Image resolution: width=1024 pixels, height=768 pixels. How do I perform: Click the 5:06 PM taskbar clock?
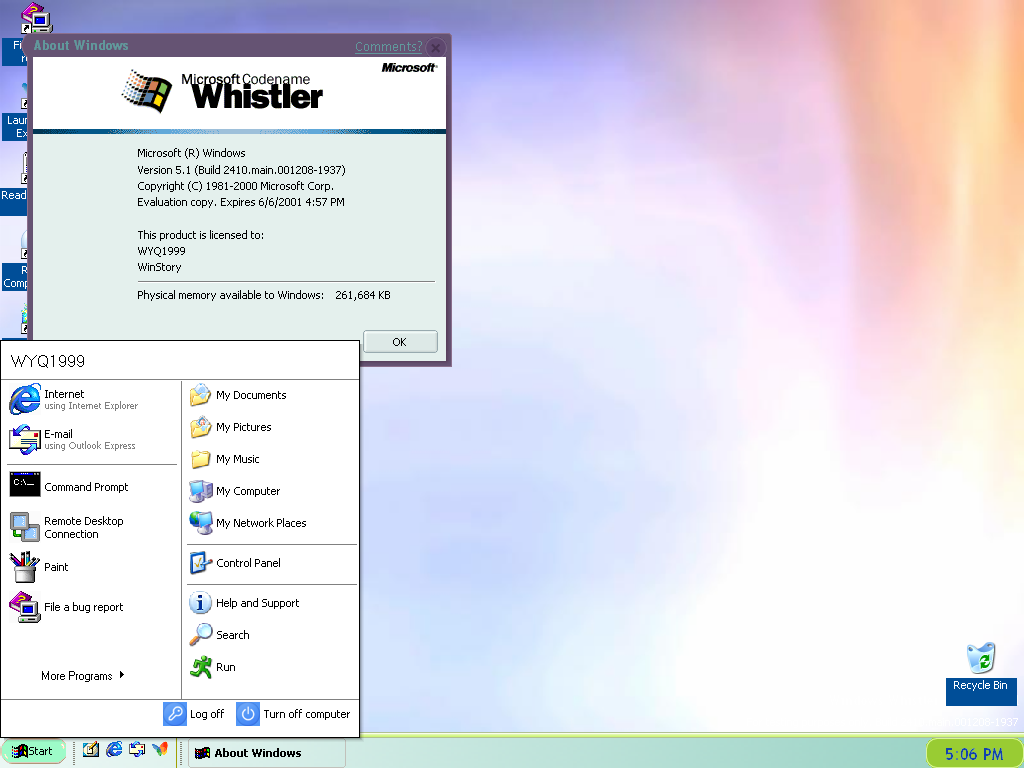pos(974,754)
